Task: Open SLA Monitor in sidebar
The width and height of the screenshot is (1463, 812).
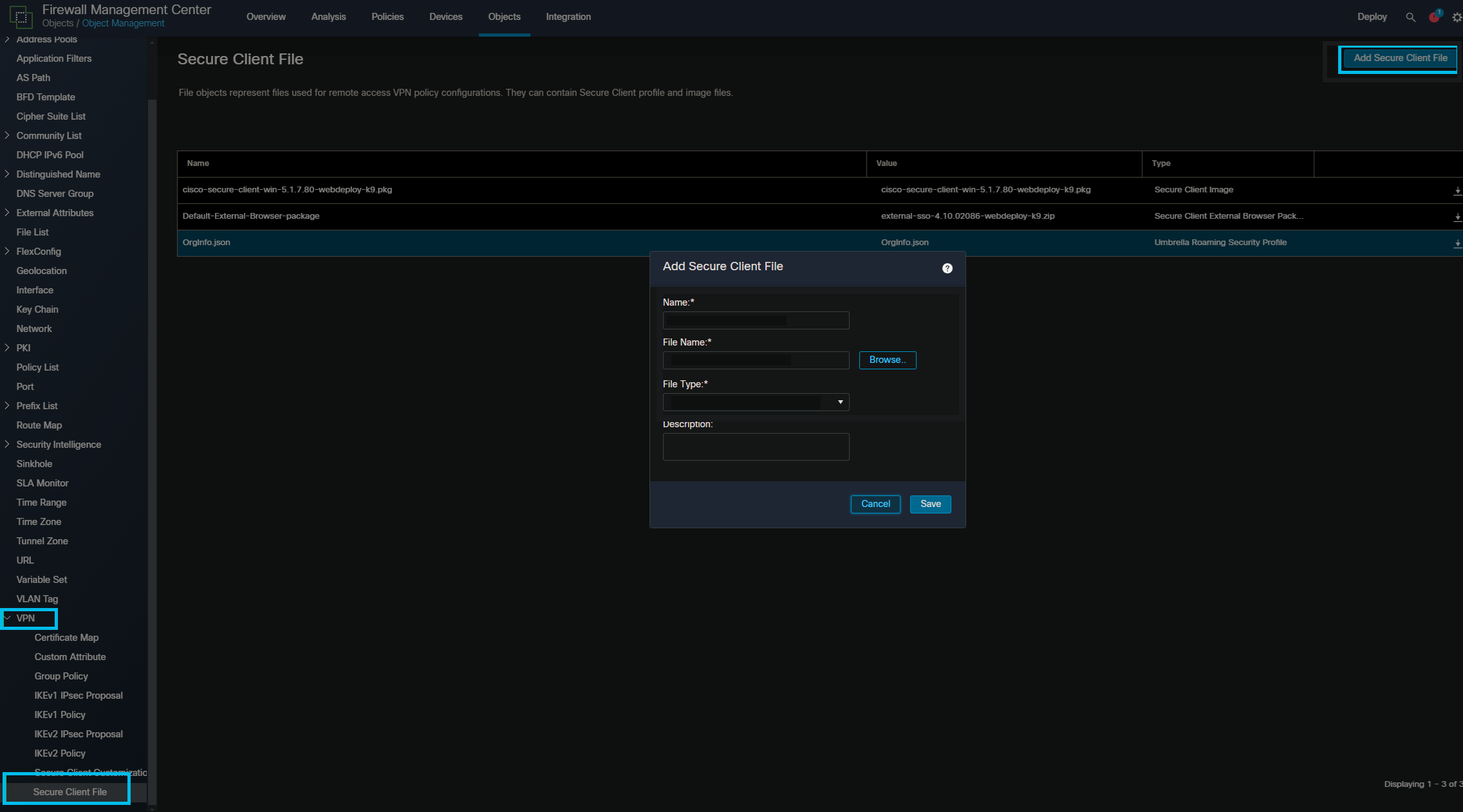Action: pyautogui.click(x=42, y=483)
